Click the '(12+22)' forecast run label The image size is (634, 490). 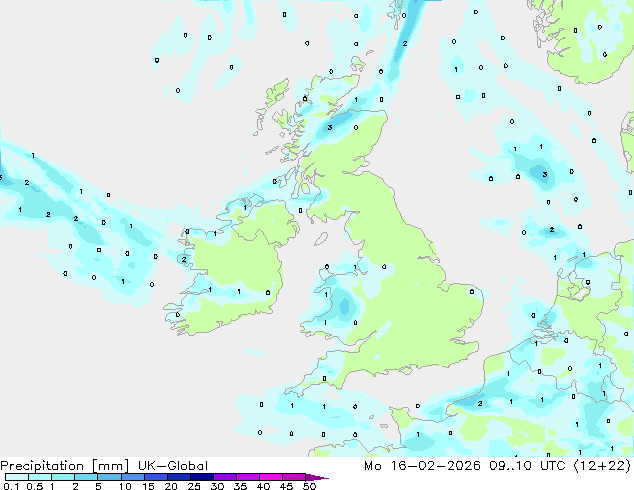tap(602, 466)
